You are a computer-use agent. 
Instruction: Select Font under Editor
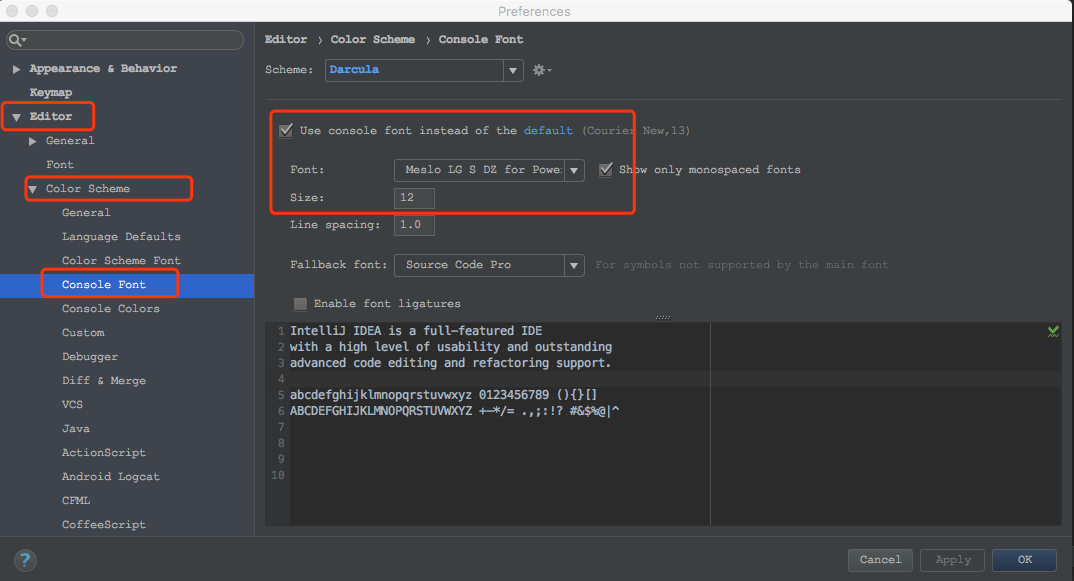tap(60, 164)
